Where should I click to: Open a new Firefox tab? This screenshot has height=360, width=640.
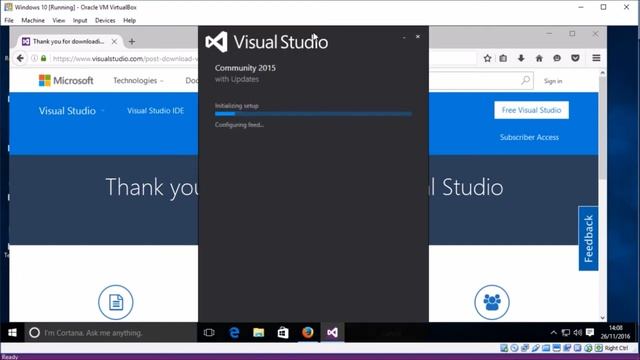tap(132, 41)
